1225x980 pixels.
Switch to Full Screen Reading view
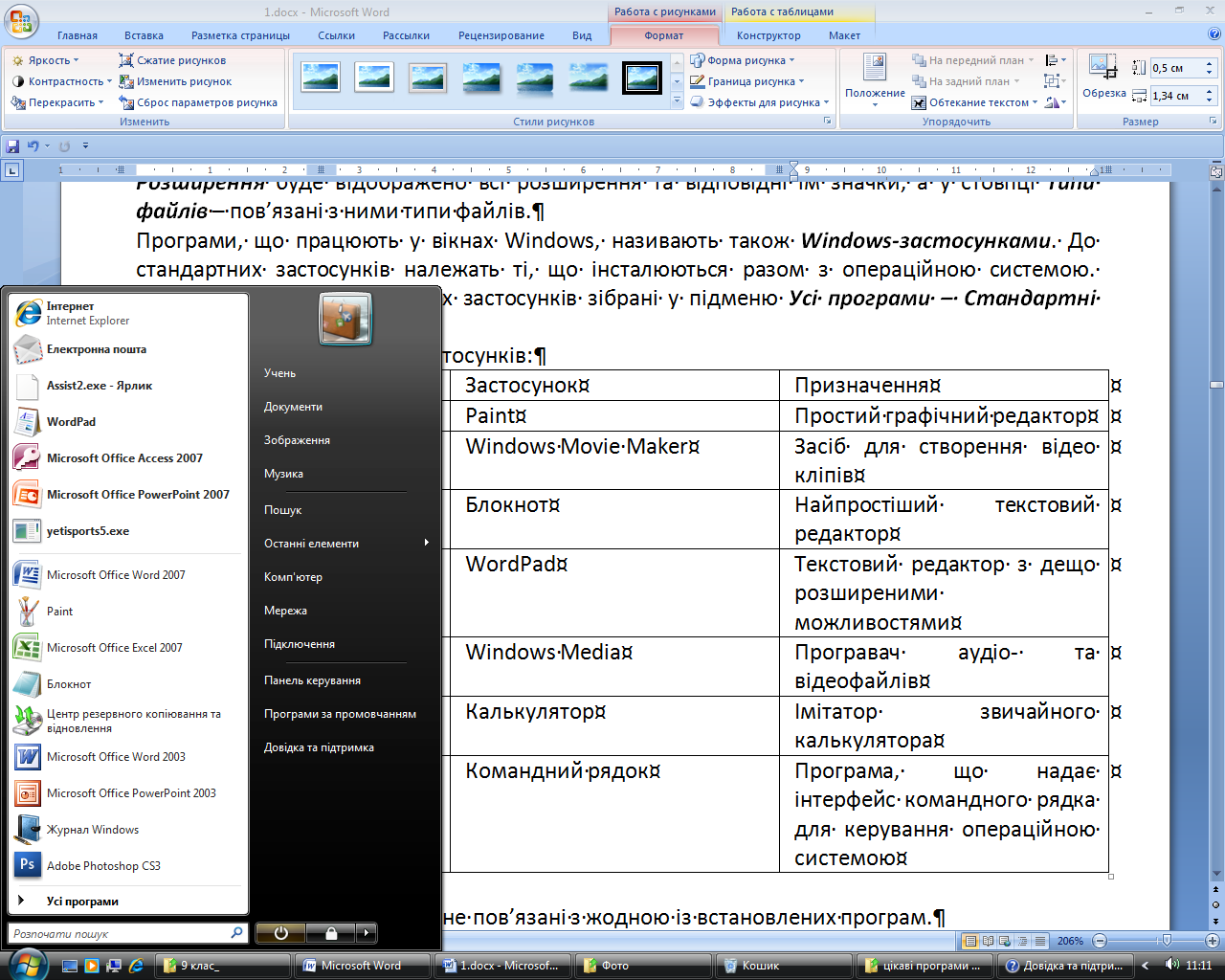[988, 941]
